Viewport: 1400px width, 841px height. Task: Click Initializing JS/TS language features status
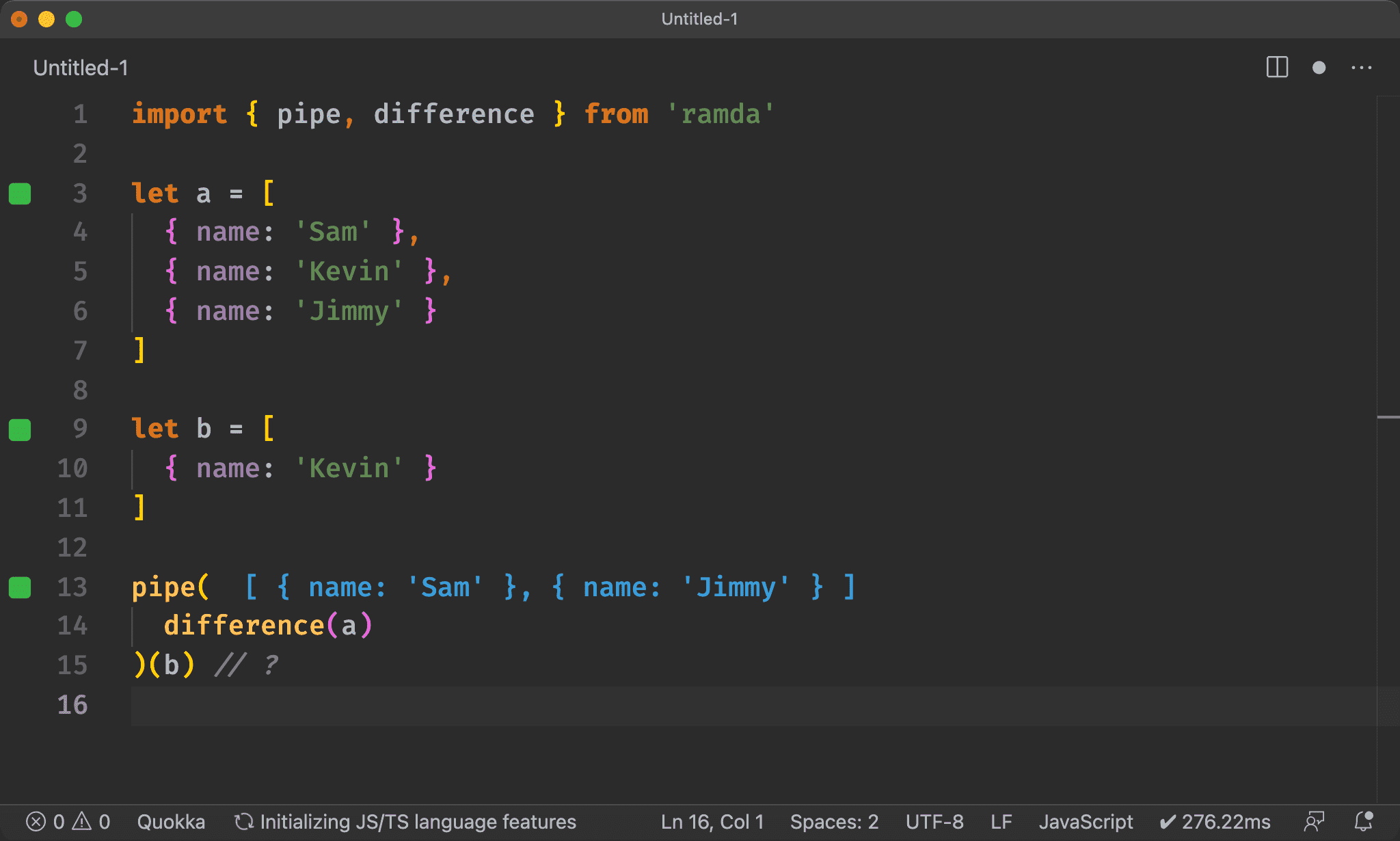[x=405, y=821]
